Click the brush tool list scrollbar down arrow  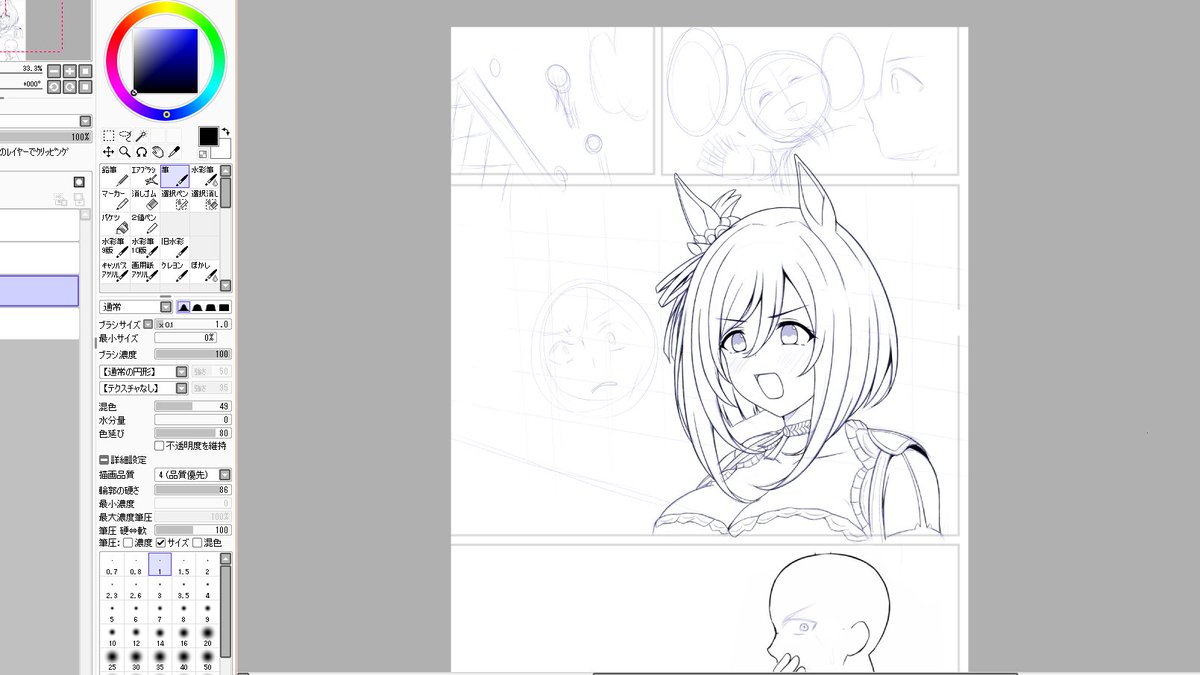(x=226, y=285)
